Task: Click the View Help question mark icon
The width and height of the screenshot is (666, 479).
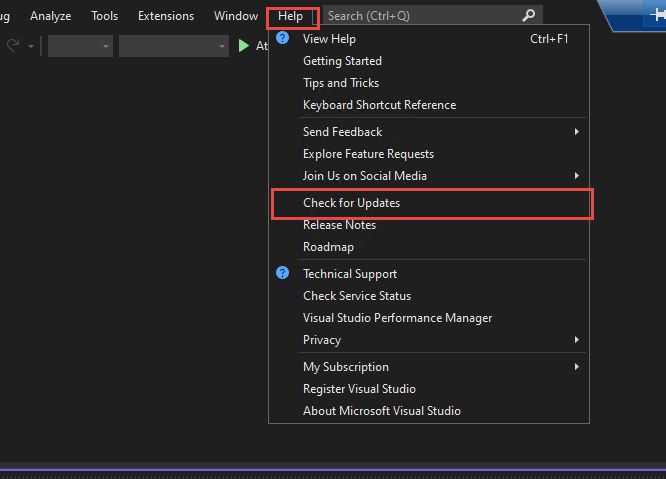Action: (x=282, y=38)
